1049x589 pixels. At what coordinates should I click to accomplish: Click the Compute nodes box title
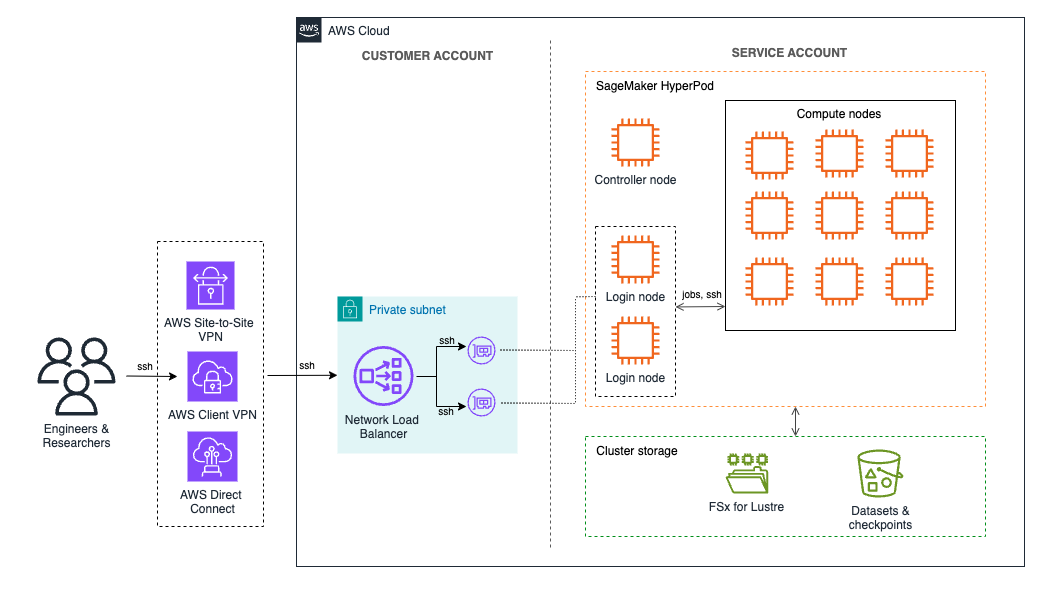[x=838, y=113]
